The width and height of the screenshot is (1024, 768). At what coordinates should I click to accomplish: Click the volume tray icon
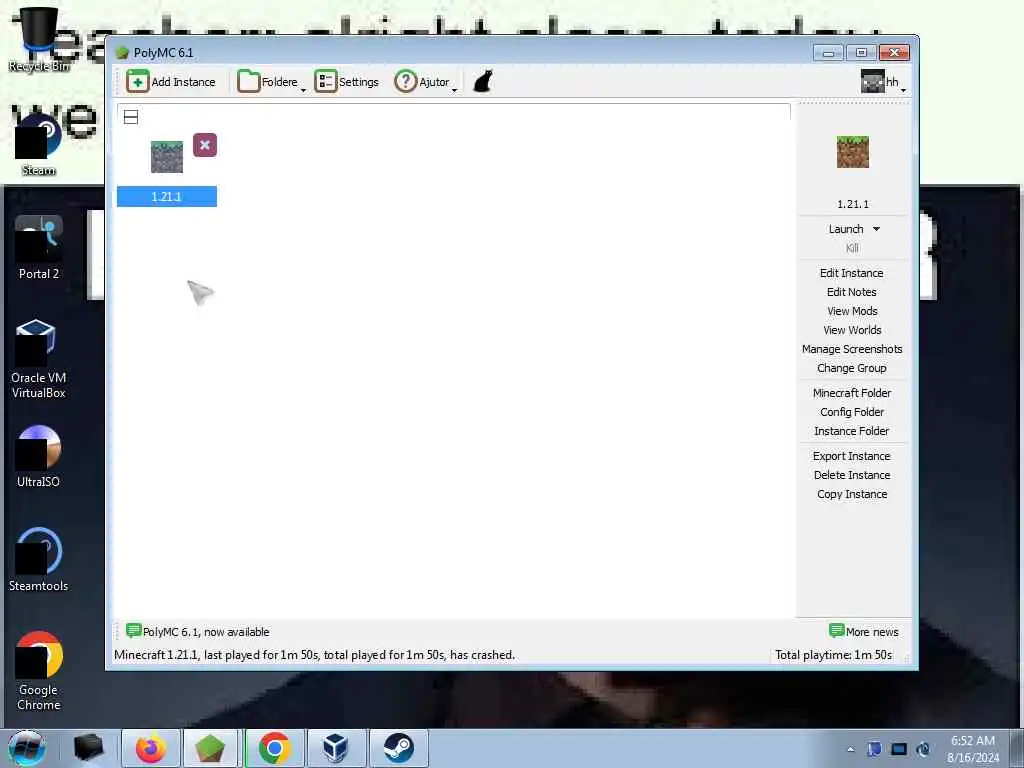923,749
